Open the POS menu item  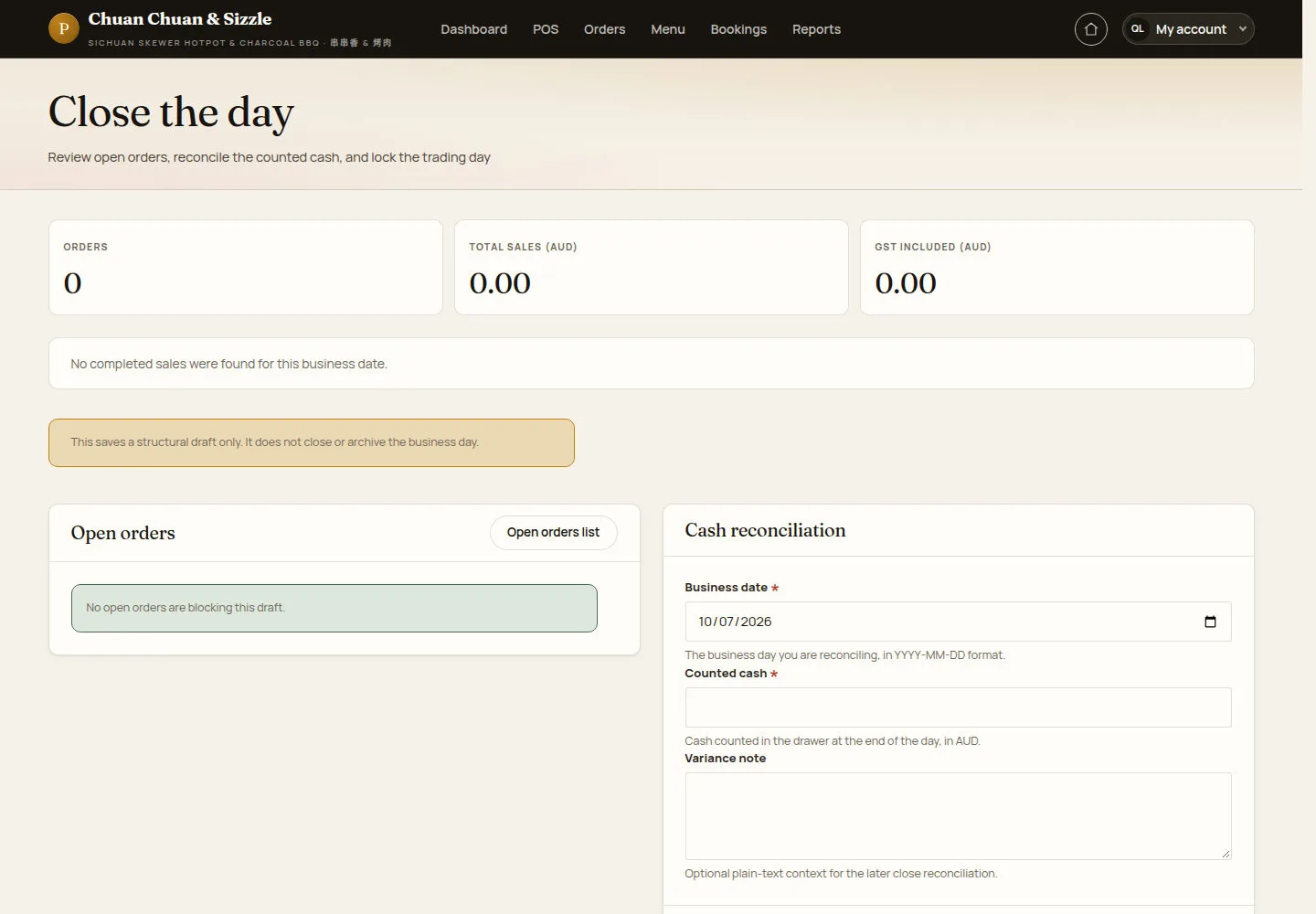coord(546,29)
